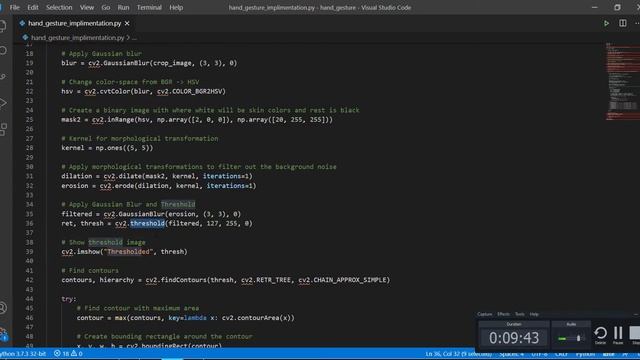The height and width of the screenshot is (360, 640).
Task: Click the 'try:' statement on line 44
Action: [69, 299]
